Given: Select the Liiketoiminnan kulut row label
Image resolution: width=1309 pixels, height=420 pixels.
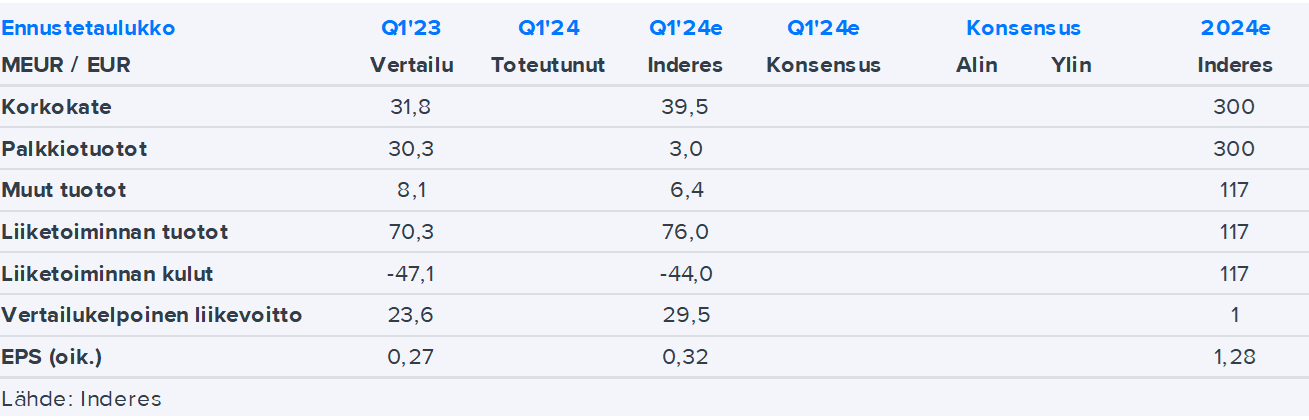Looking at the screenshot, I should [x=108, y=274].
